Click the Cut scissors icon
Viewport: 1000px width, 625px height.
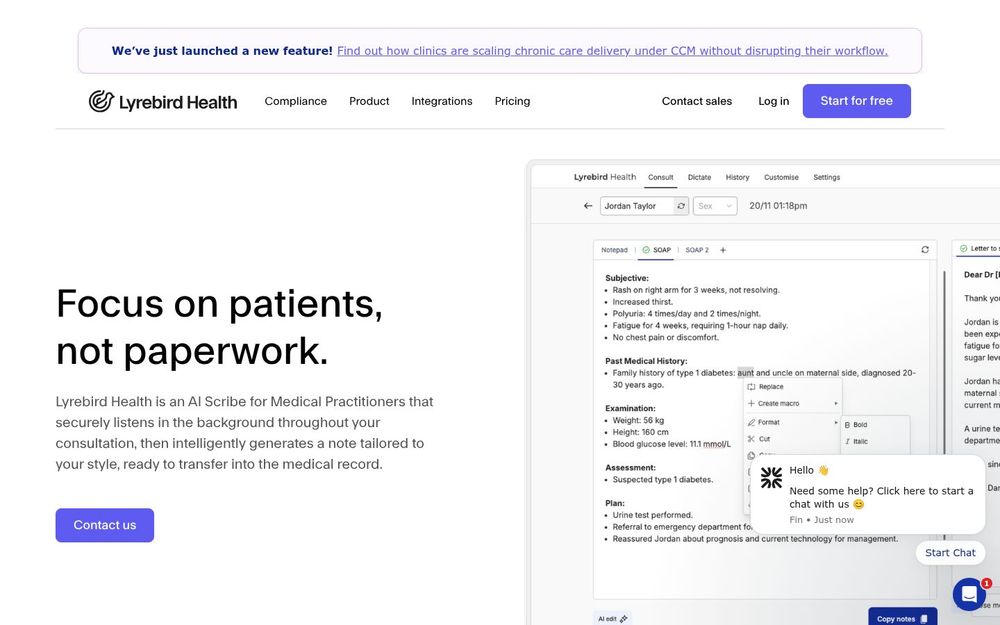pyautogui.click(x=751, y=439)
